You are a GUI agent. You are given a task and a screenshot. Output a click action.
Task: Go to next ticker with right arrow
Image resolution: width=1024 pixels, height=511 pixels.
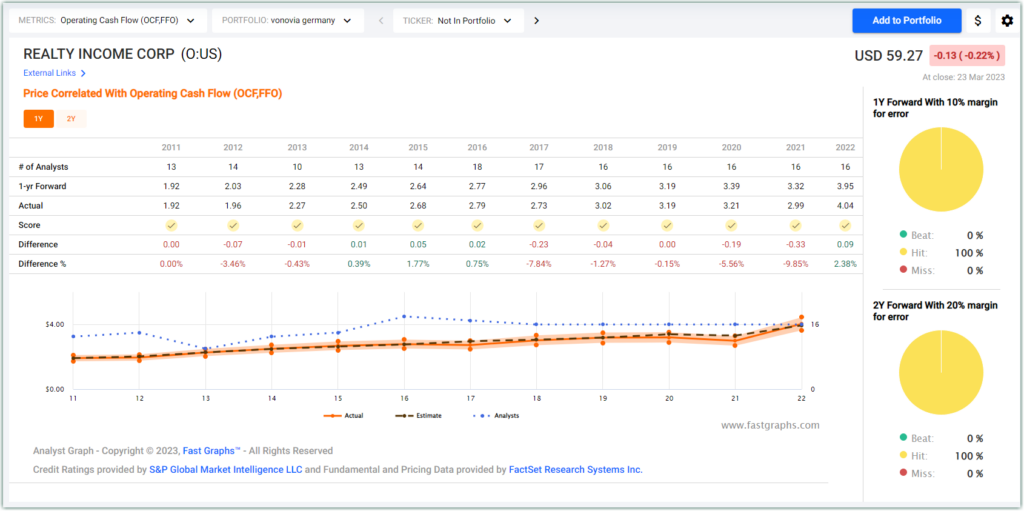pos(536,21)
